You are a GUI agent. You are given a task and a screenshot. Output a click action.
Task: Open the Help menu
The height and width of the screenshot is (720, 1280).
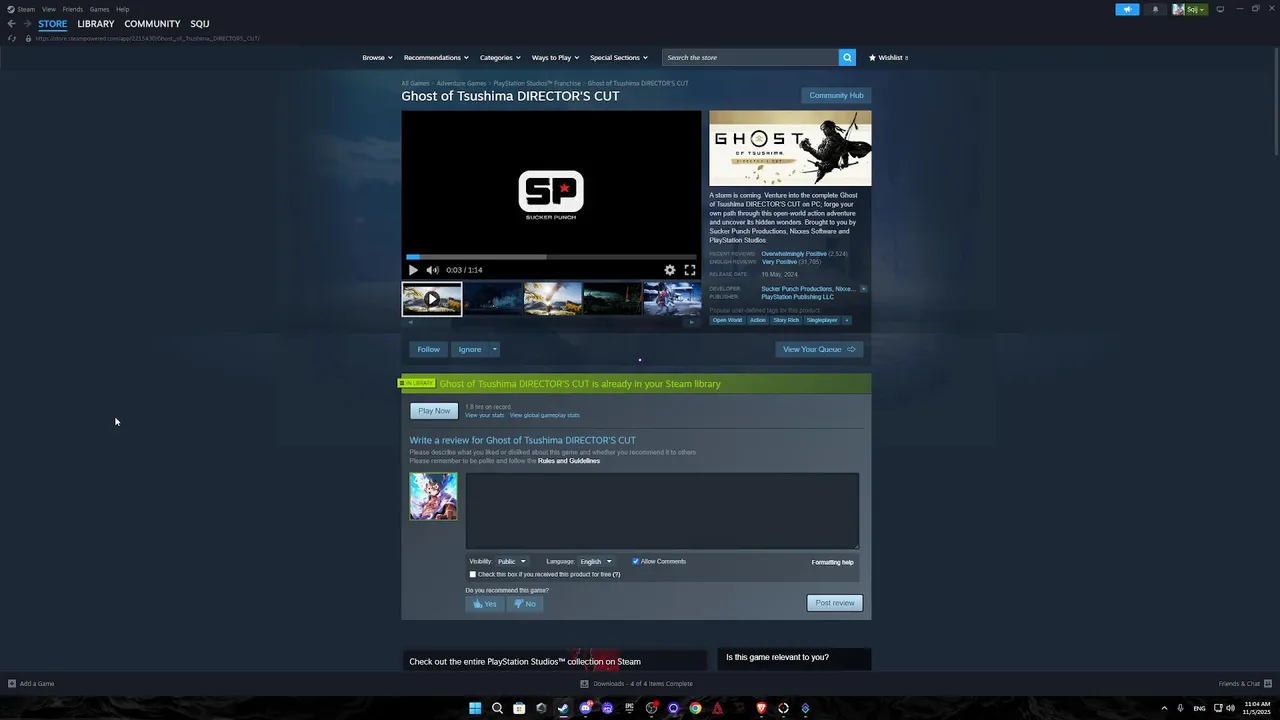click(x=122, y=9)
